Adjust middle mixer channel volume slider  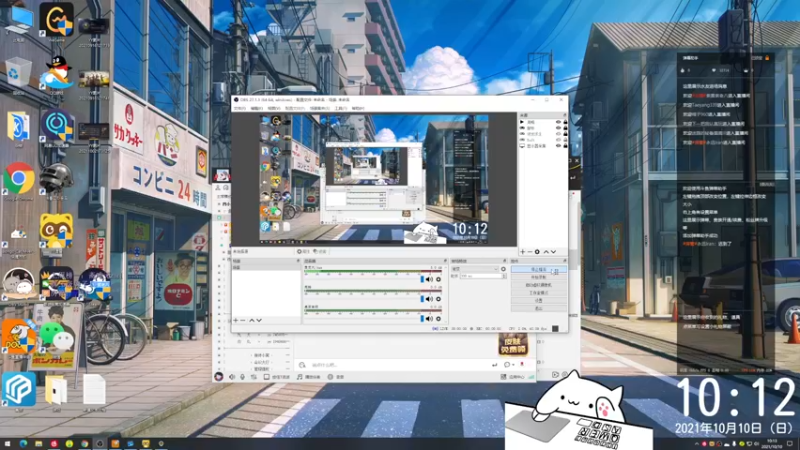click(422, 299)
